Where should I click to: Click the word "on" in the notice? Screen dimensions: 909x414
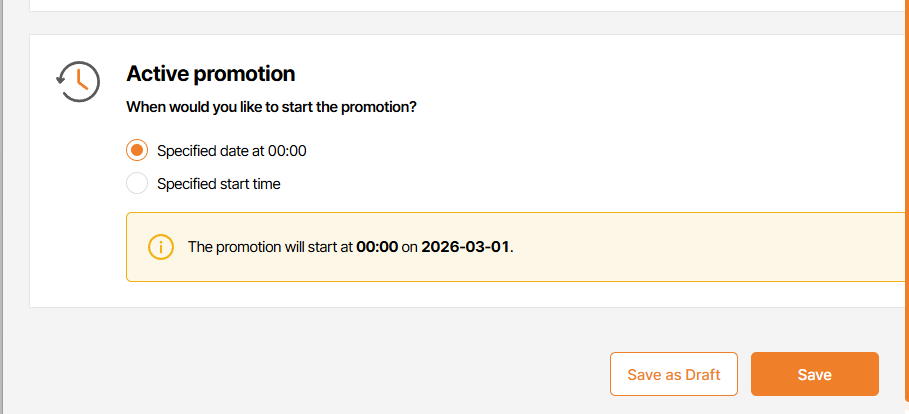410,246
